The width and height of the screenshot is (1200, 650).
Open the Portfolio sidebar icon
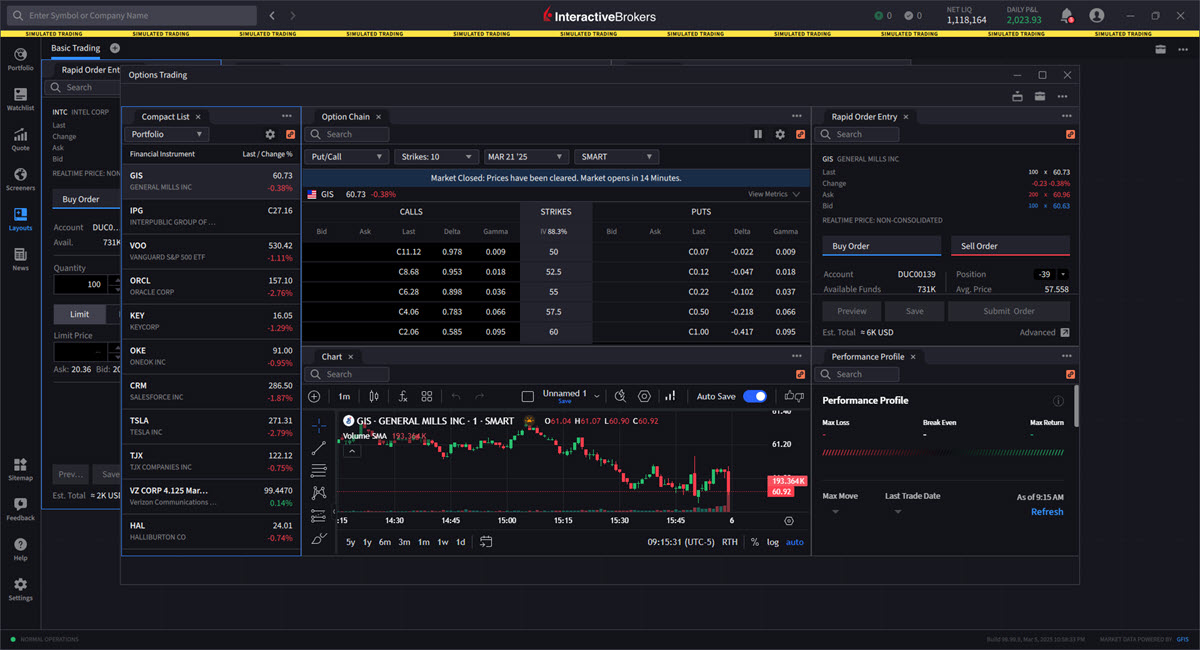[x=20, y=59]
